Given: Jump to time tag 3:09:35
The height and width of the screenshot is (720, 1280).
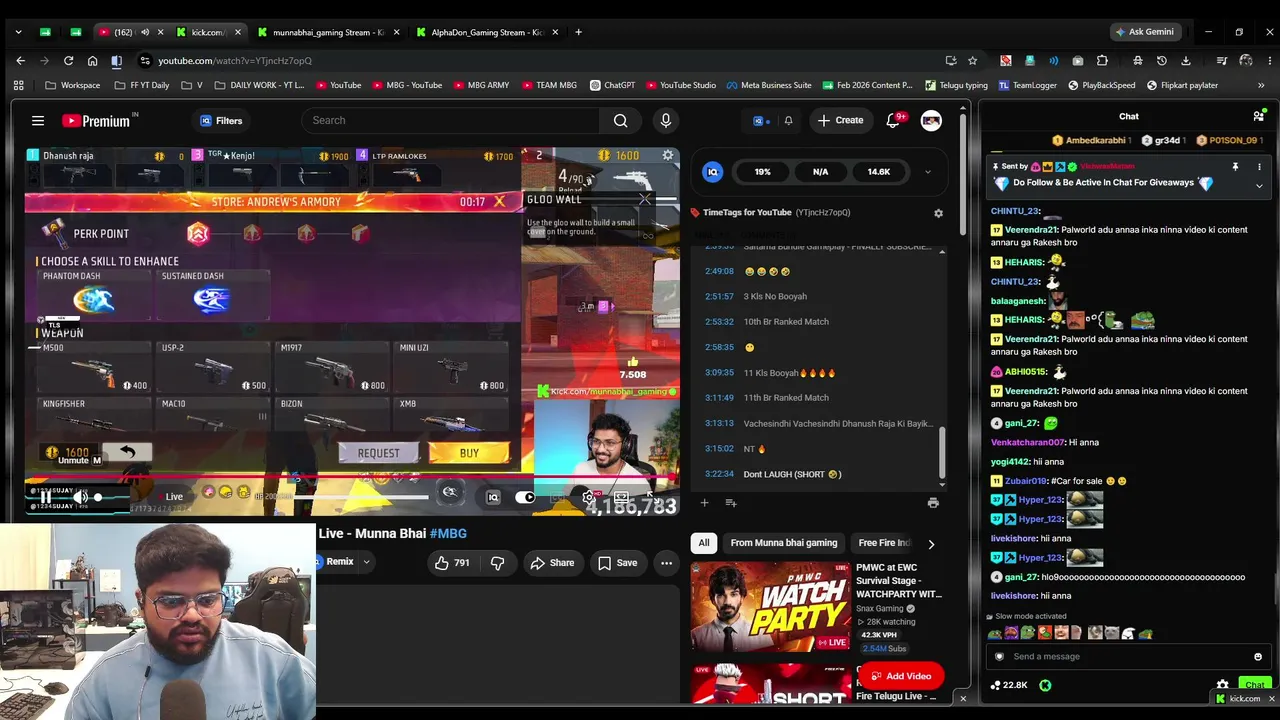Looking at the screenshot, I should [x=719, y=373].
